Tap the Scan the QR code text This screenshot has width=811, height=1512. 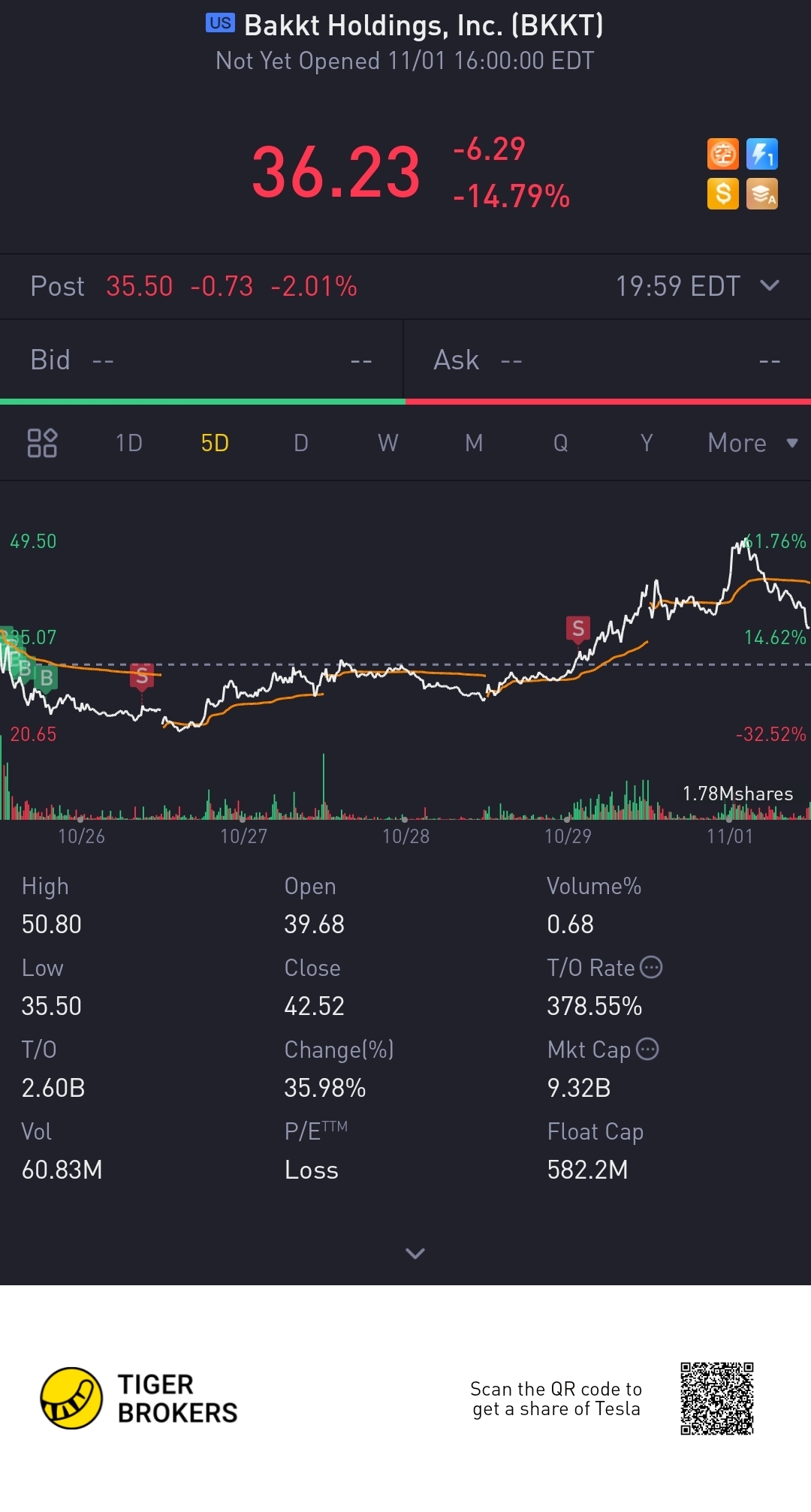pyautogui.click(x=556, y=1399)
